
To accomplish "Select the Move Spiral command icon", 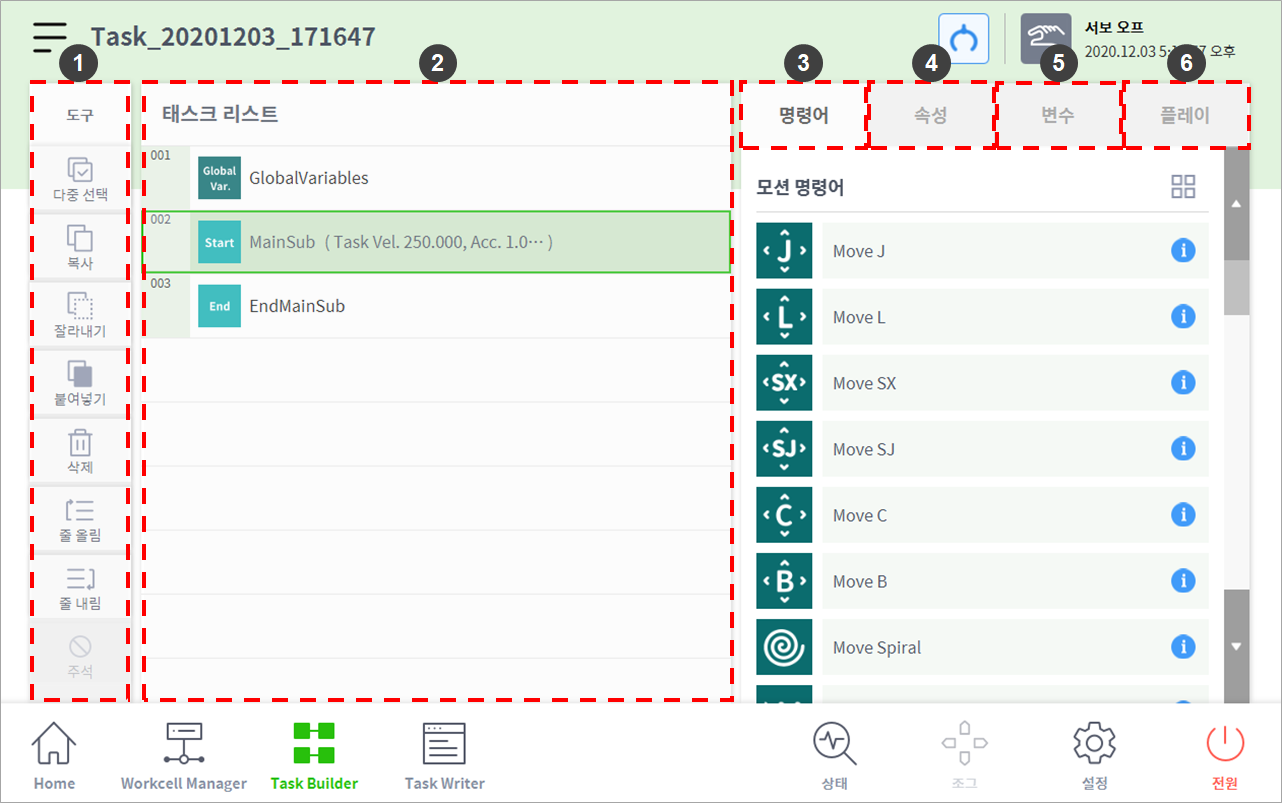I will pos(784,647).
